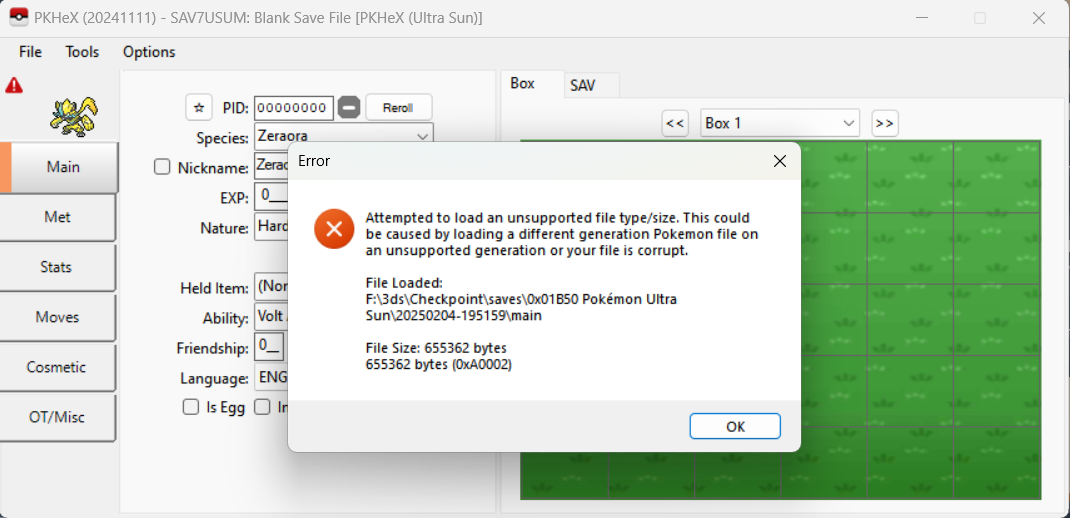Open the Tools menu
Image resolution: width=1070 pixels, height=518 pixels.
click(82, 52)
